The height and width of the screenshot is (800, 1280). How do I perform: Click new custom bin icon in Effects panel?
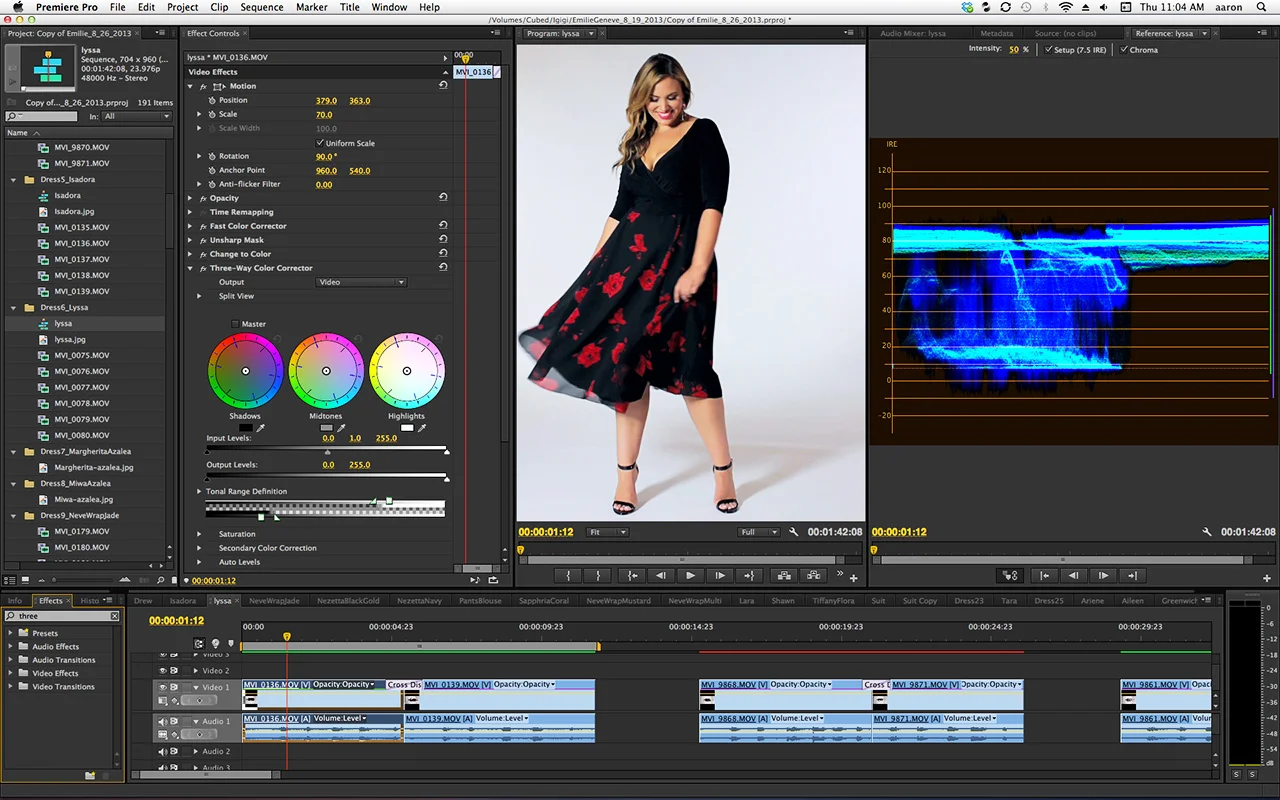point(90,775)
